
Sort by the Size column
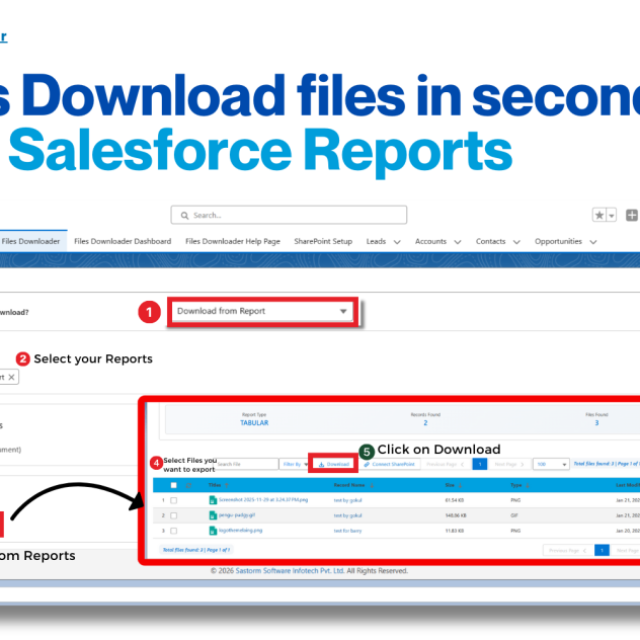pyautogui.click(x=453, y=485)
